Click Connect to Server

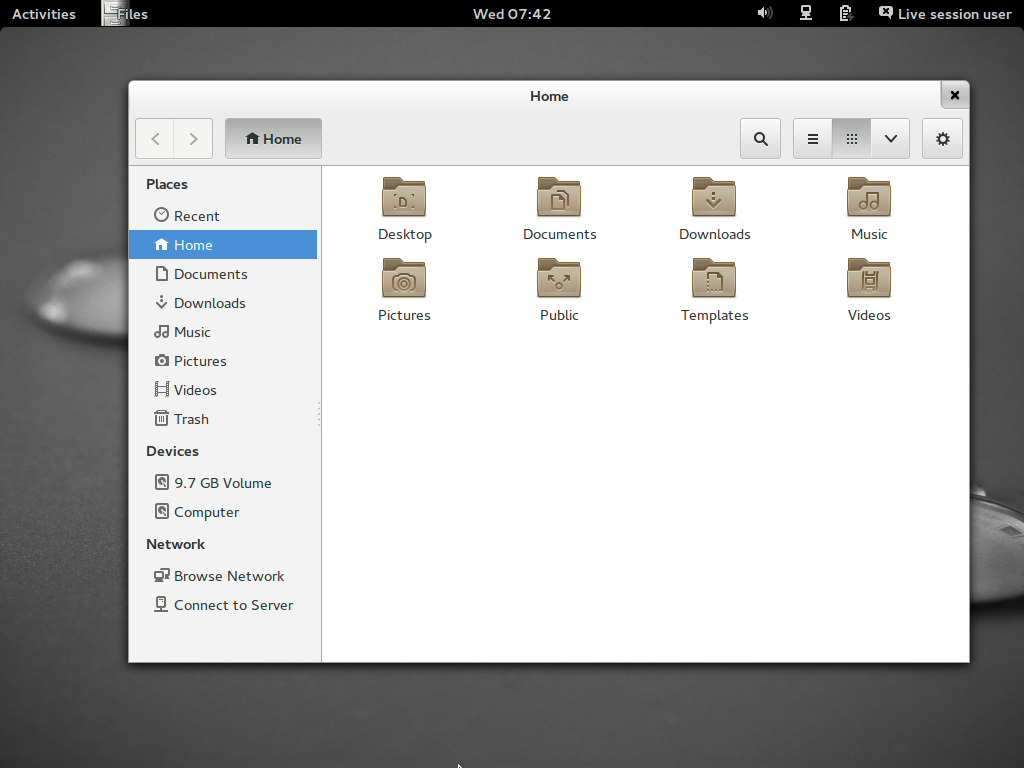pyautogui.click(x=223, y=605)
